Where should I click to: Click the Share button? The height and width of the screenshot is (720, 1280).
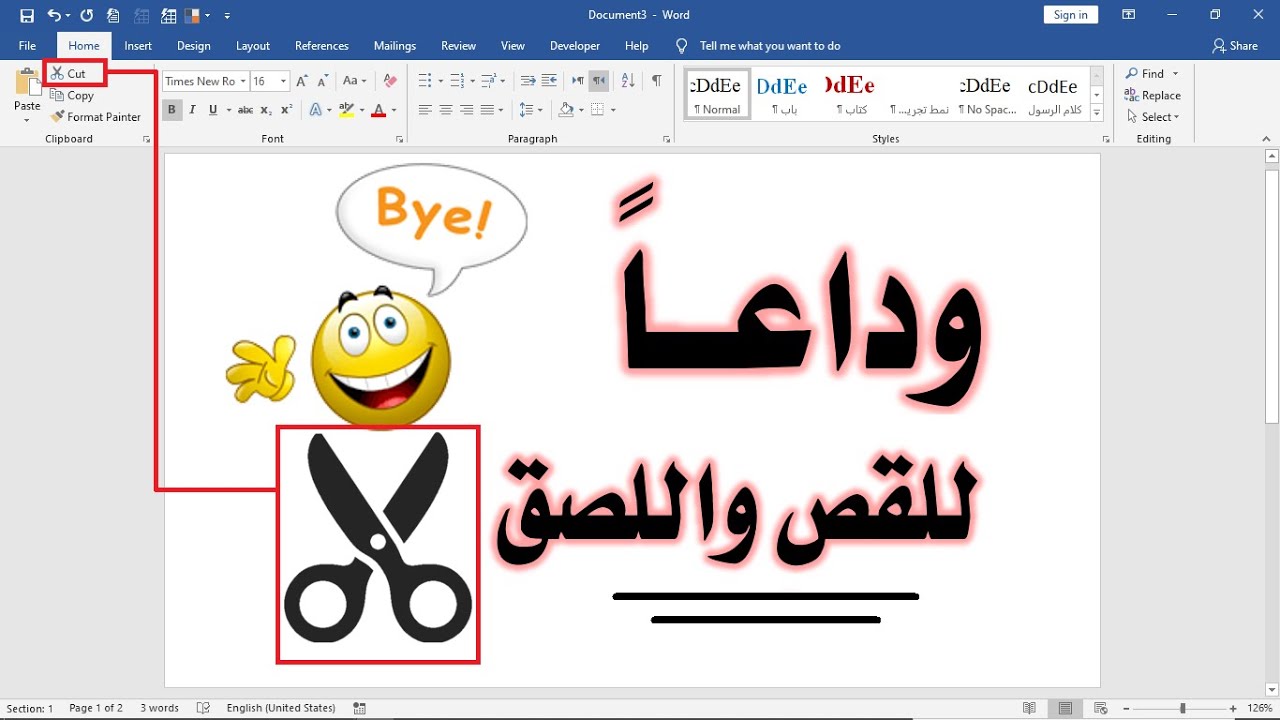(1235, 46)
